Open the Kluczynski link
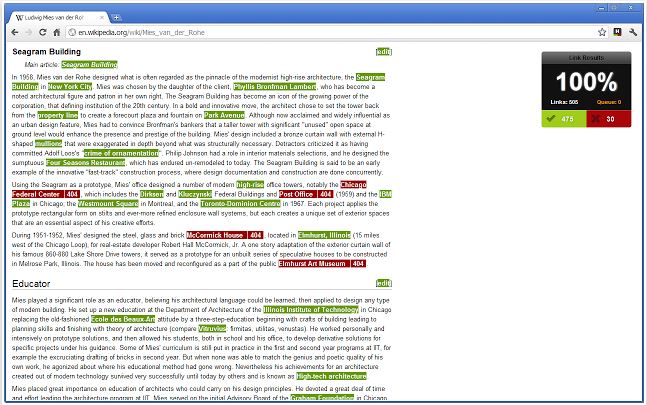This screenshot has height=405, width=647. (195, 194)
